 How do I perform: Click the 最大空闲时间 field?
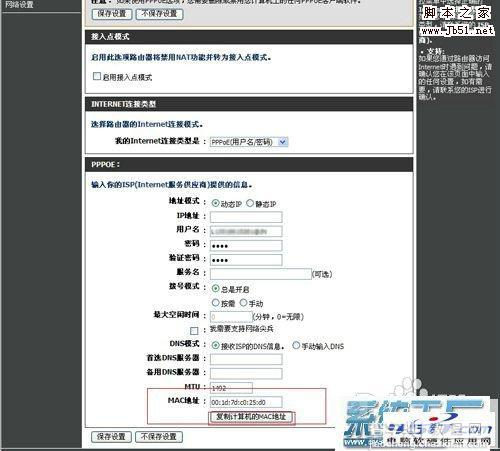click(231, 316)
